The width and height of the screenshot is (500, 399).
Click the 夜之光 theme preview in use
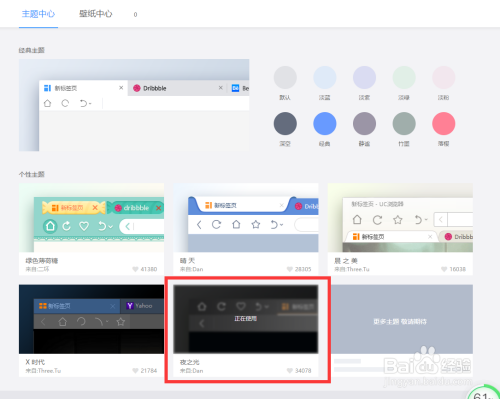click(x=246, y=319)
